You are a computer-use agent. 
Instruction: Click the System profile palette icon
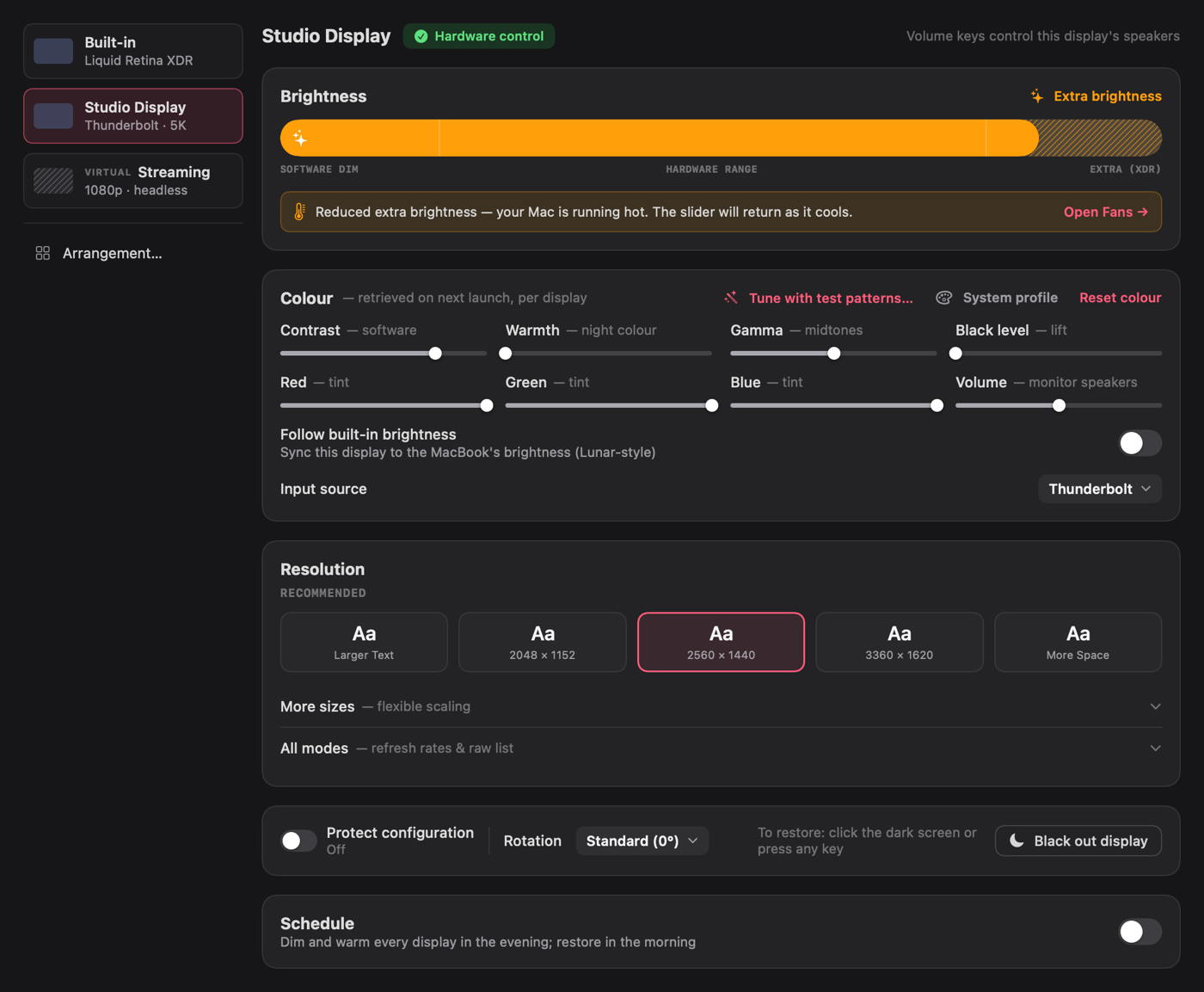pos(944,298)
